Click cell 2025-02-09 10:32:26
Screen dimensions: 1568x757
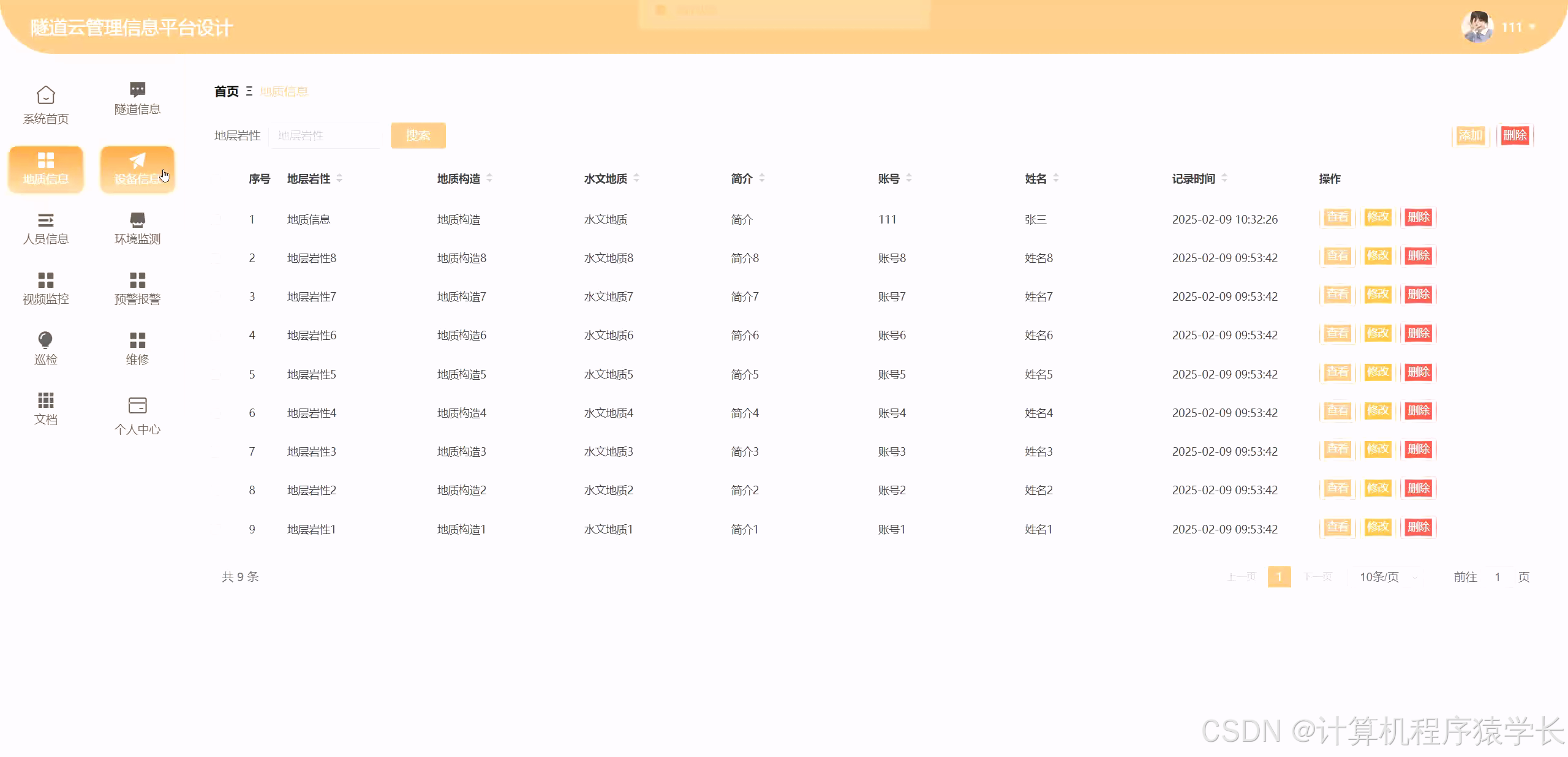pos(1225,219)
